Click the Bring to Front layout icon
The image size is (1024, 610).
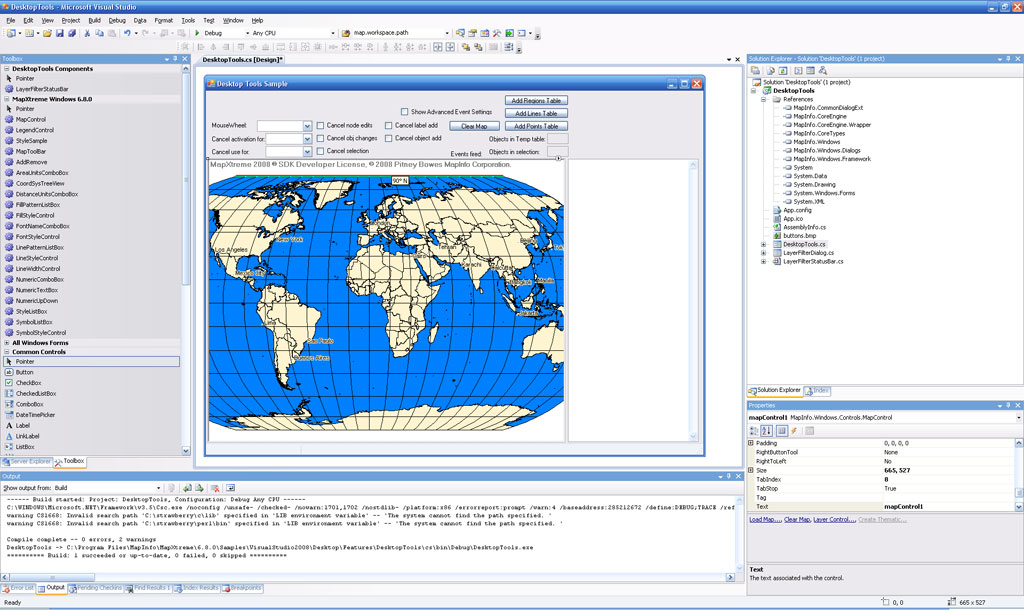pos(466,47)
